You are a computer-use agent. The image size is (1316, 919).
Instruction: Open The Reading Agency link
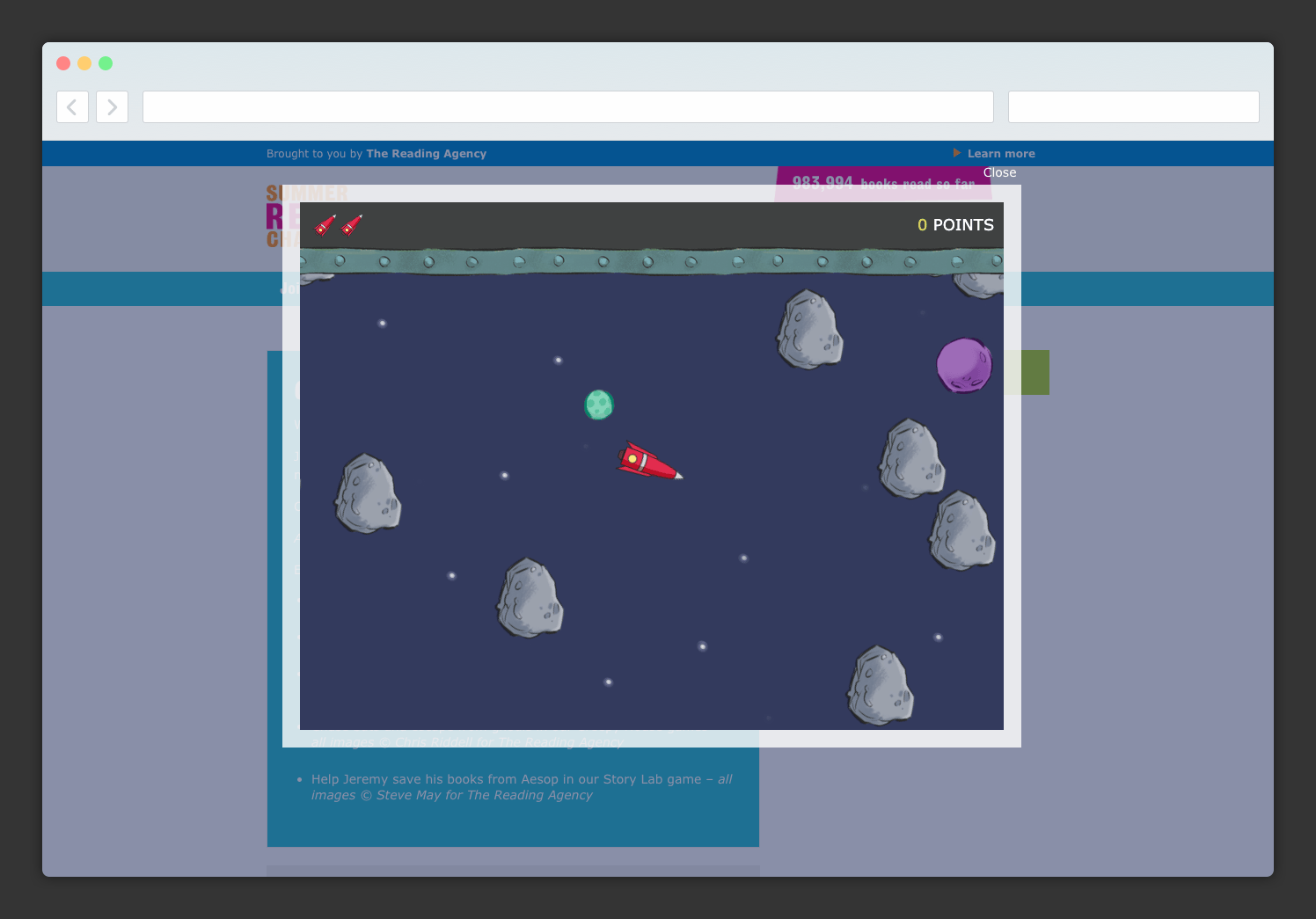click(x=426, y=154)
